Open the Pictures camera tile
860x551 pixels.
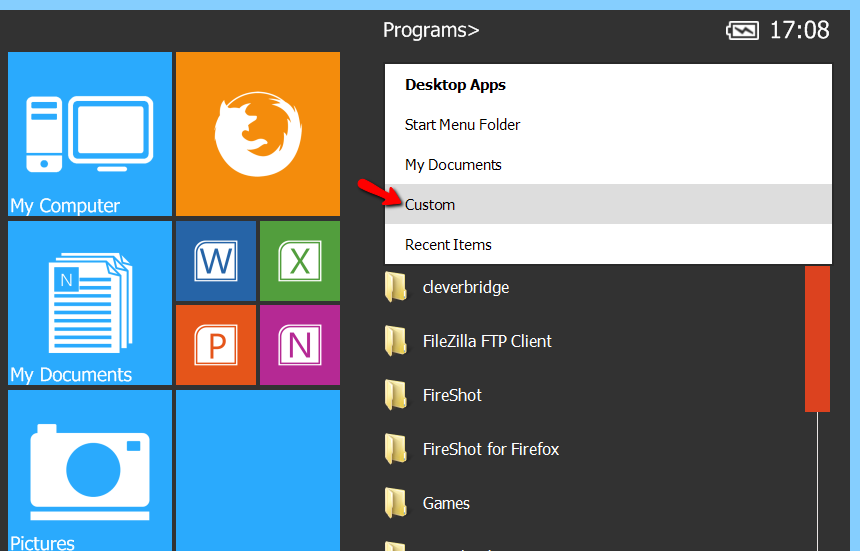tap(90, 470)
